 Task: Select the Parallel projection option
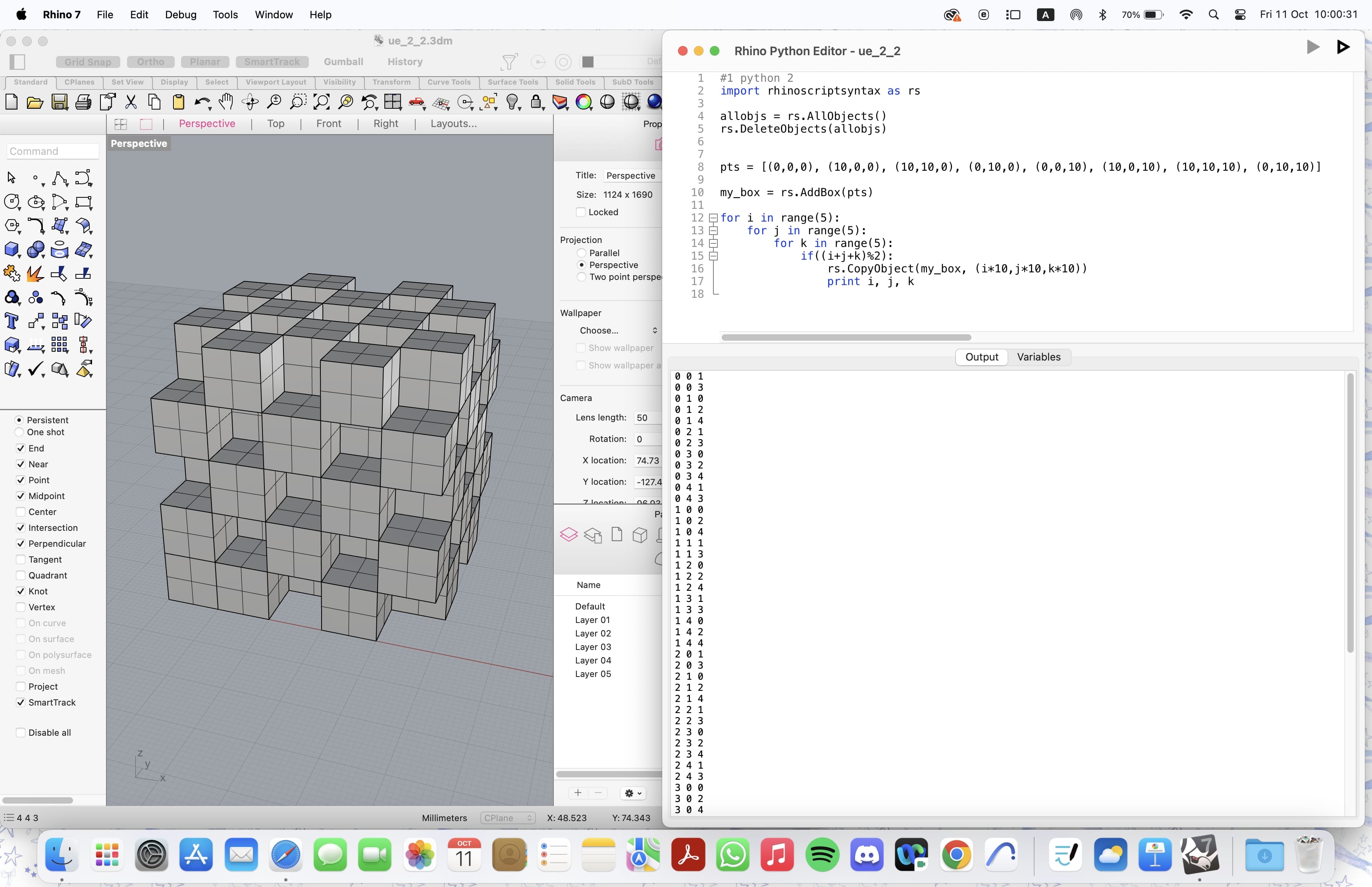click(582, 253)
